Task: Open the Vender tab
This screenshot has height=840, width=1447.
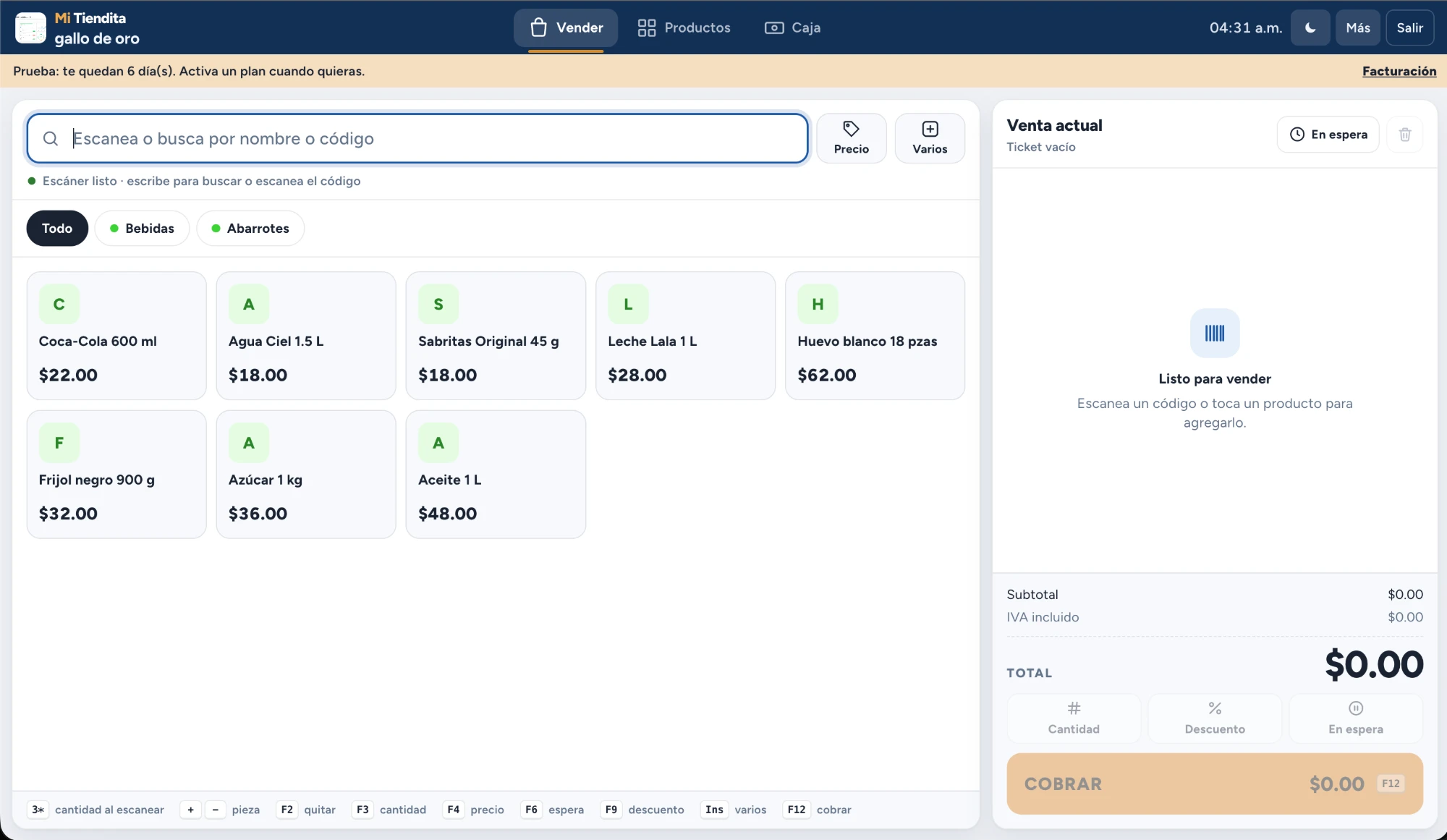Action: tap(566, 27)
